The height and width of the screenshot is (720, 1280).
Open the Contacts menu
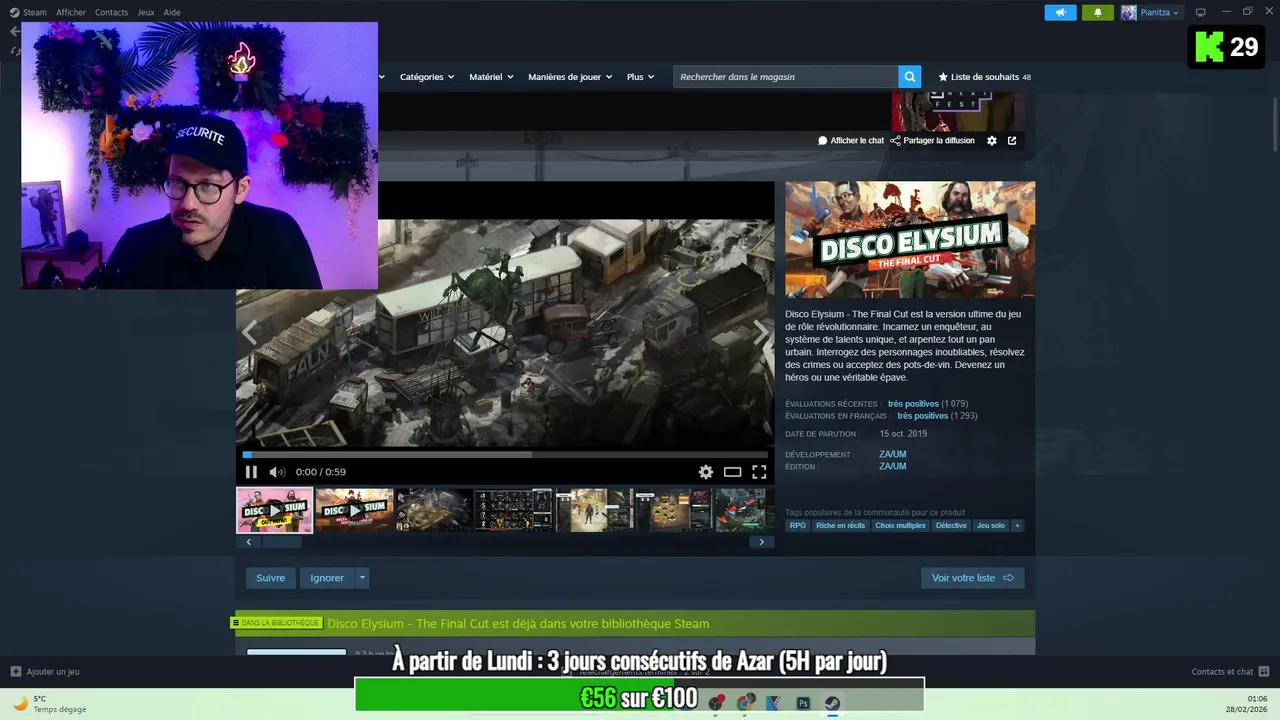point(111,12)
